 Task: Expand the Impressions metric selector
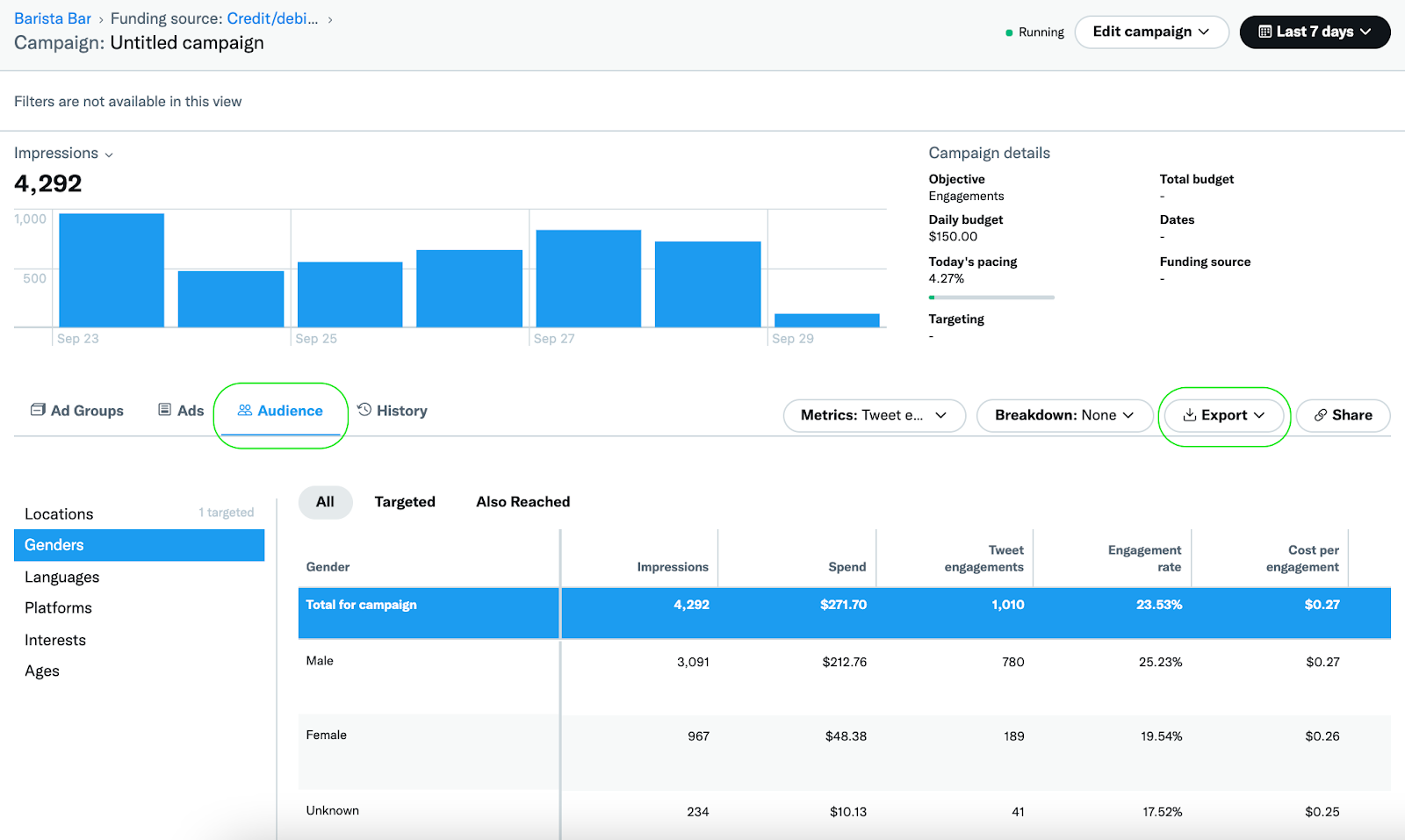(64, 154)
